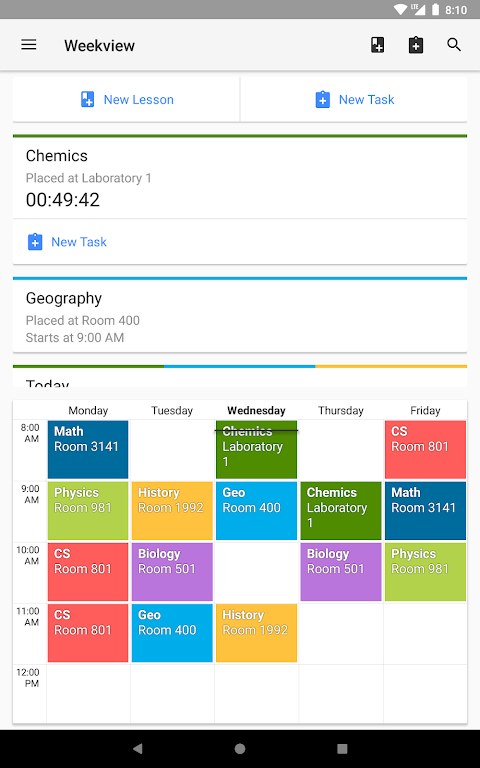Open Friday CS Room 801 lesson block

[x=425, y=449]
